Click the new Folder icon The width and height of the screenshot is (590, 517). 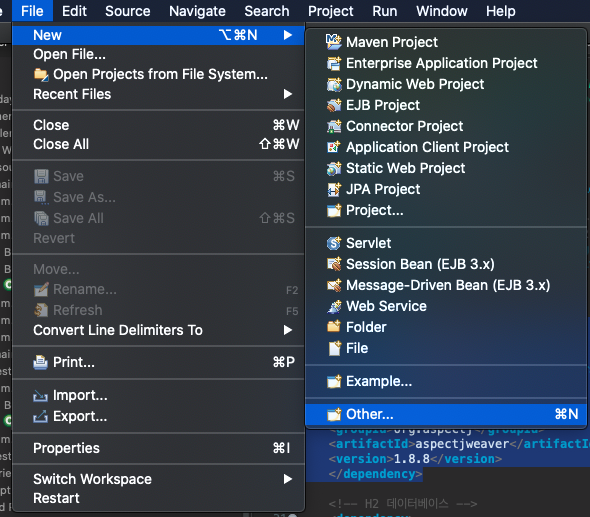334,326
